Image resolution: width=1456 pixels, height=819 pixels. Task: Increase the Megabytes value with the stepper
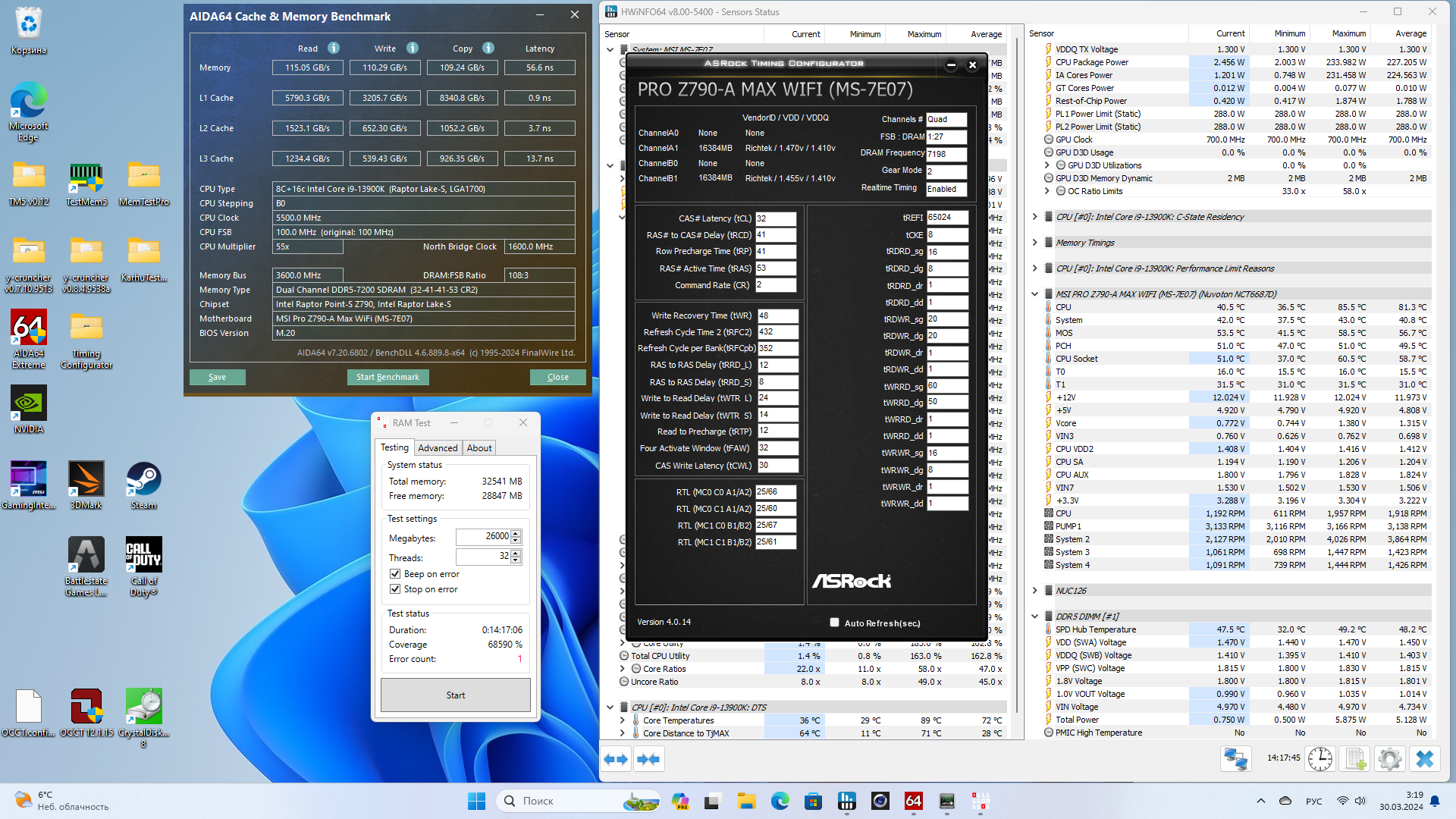coord(516,533)
